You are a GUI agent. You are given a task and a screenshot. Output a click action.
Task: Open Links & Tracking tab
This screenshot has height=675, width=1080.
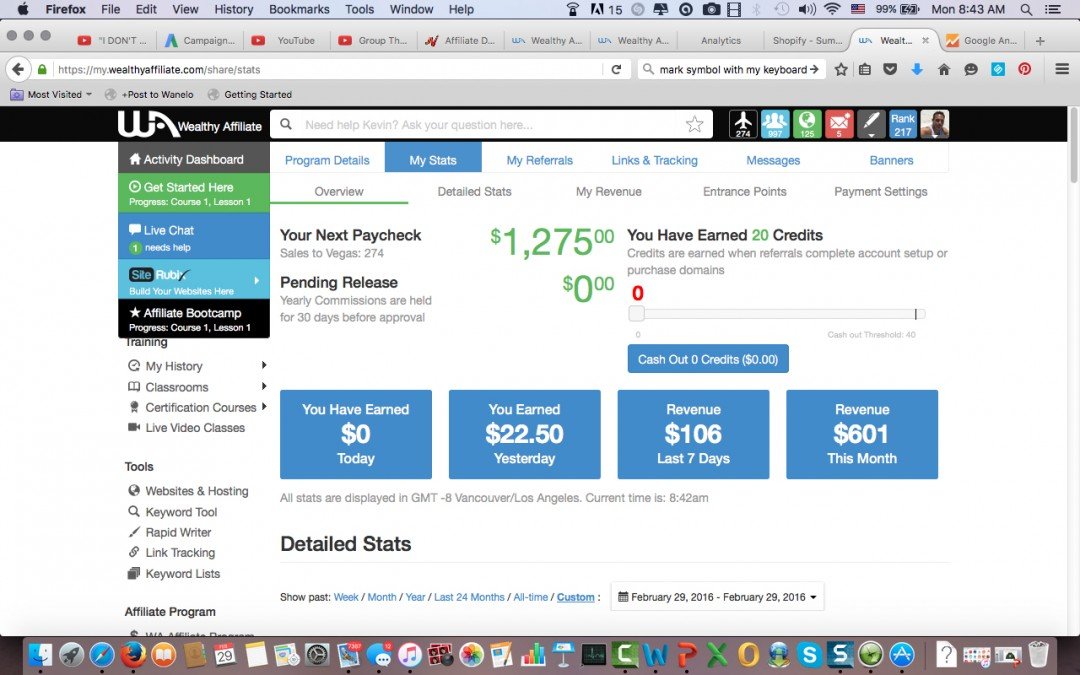tap(654, 160)
